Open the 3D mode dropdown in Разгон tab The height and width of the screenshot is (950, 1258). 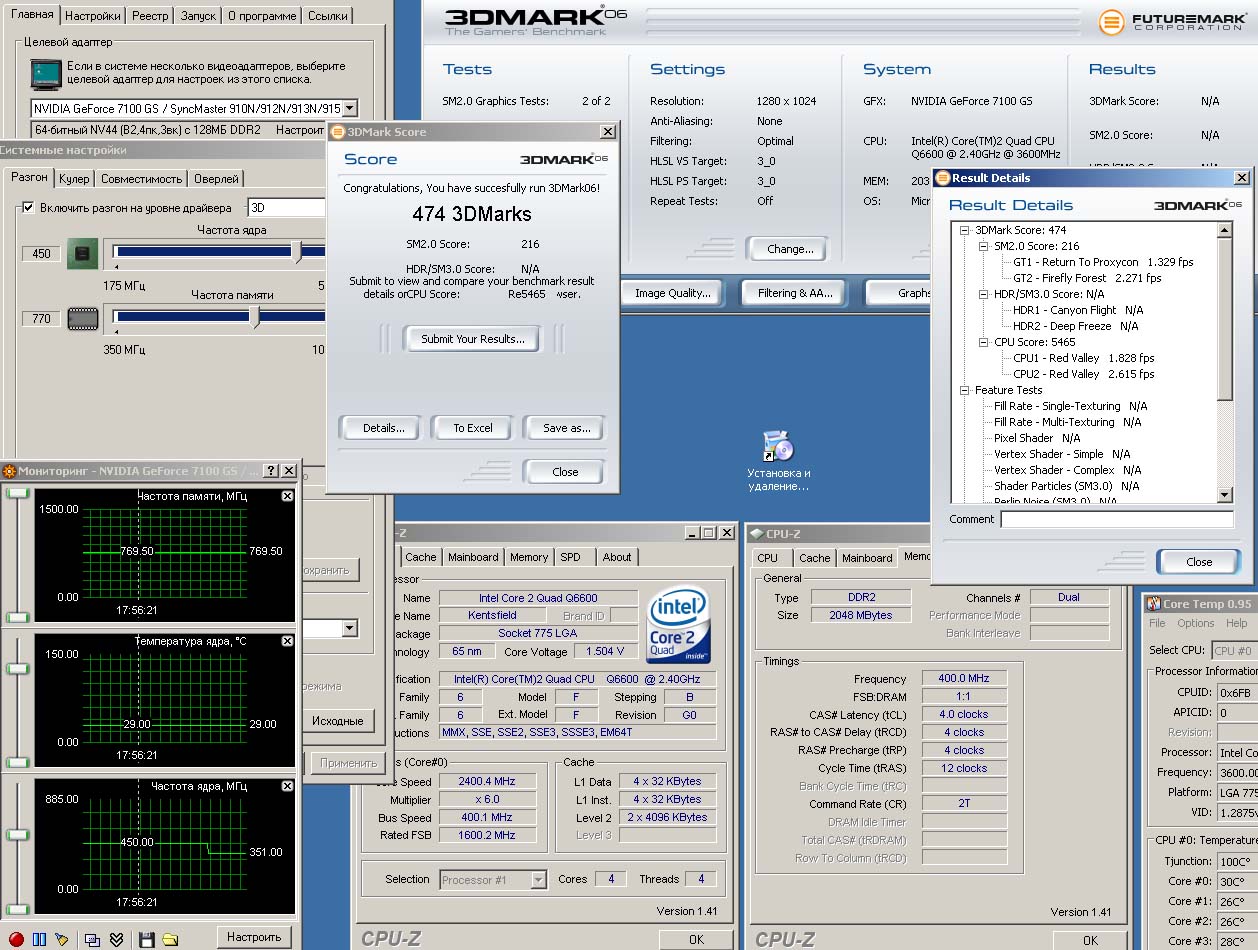[x=287, y=208]
